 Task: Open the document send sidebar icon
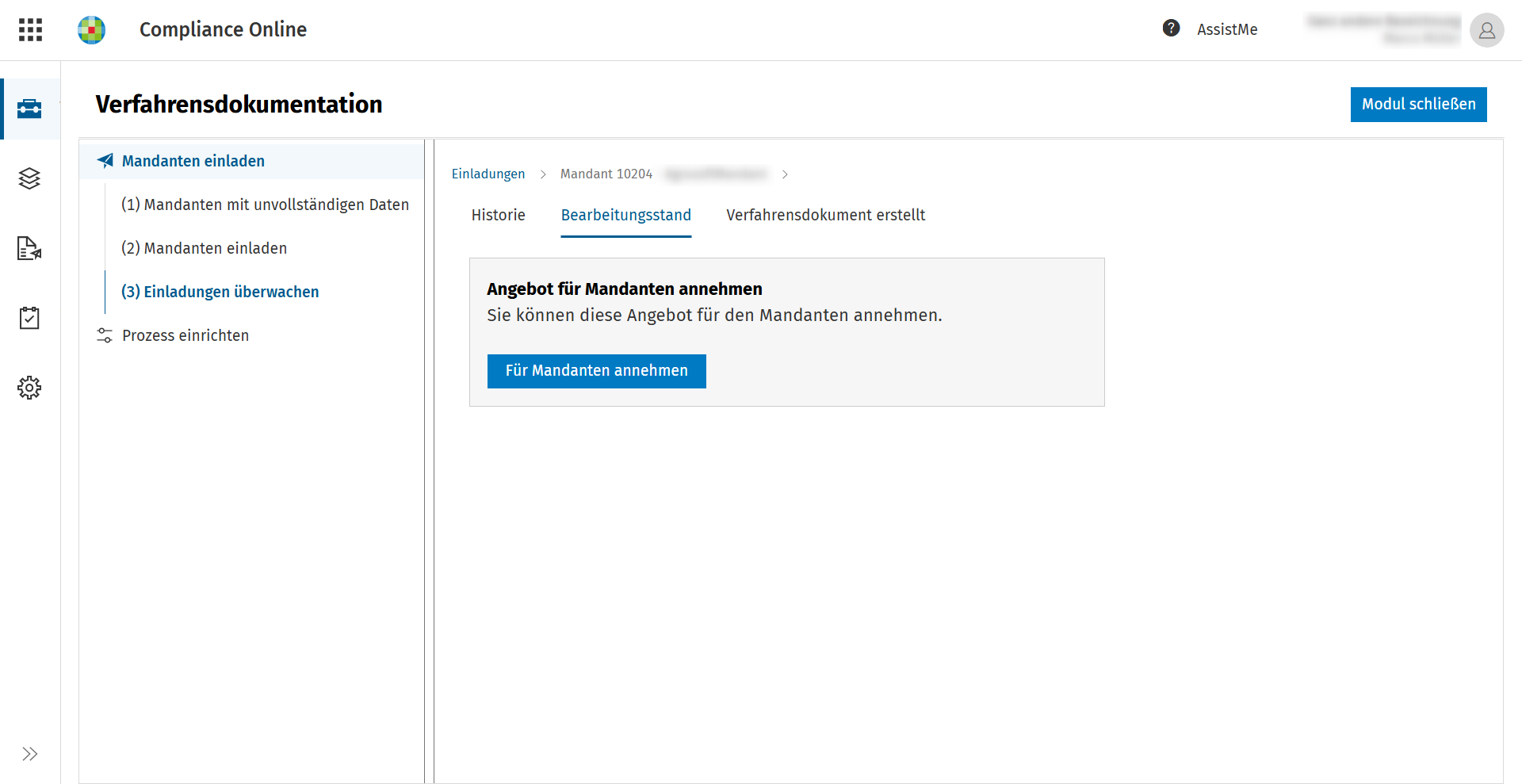pos(29,248)
